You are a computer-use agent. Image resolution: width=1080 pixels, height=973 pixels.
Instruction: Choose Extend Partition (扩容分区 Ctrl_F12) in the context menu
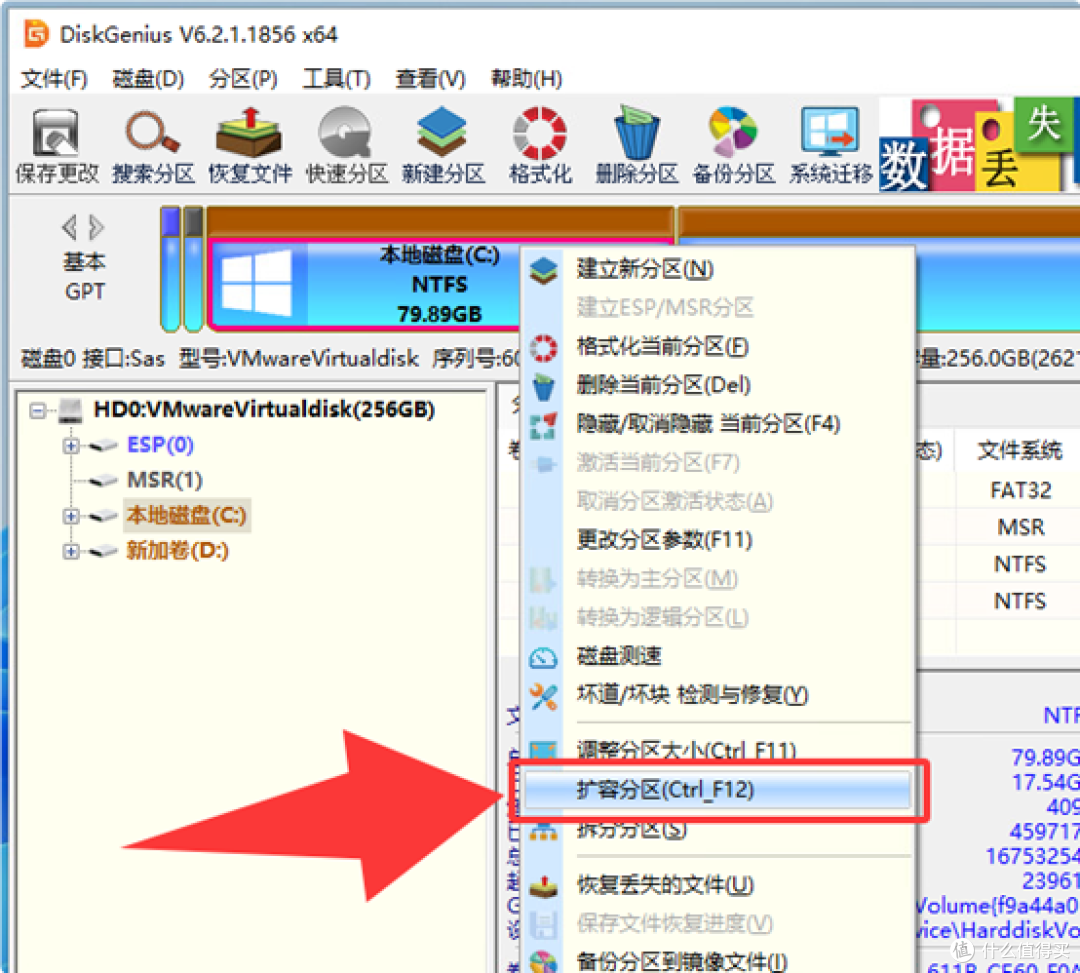pos(716,789)
